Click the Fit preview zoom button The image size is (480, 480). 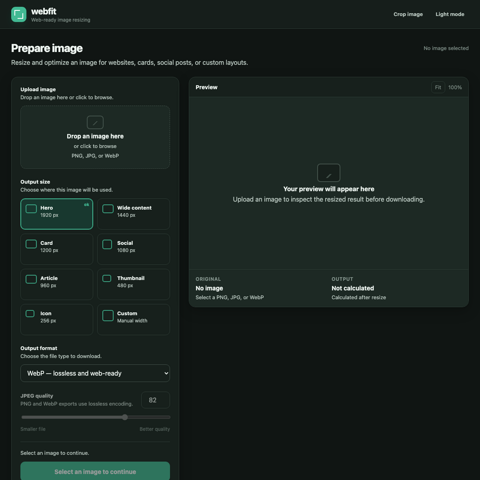point(438,87)
